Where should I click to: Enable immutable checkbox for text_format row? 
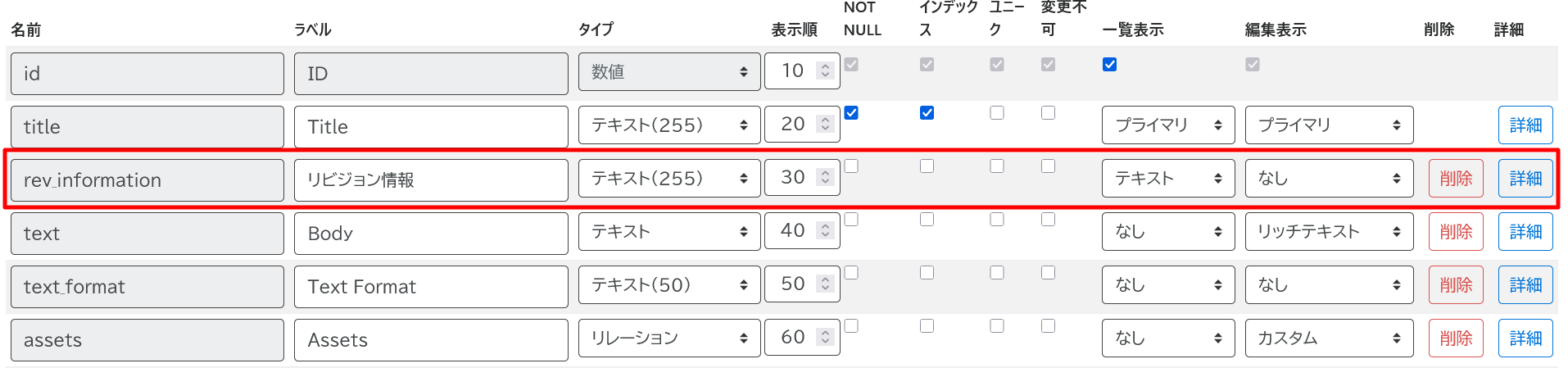(x=1048, y=273)
